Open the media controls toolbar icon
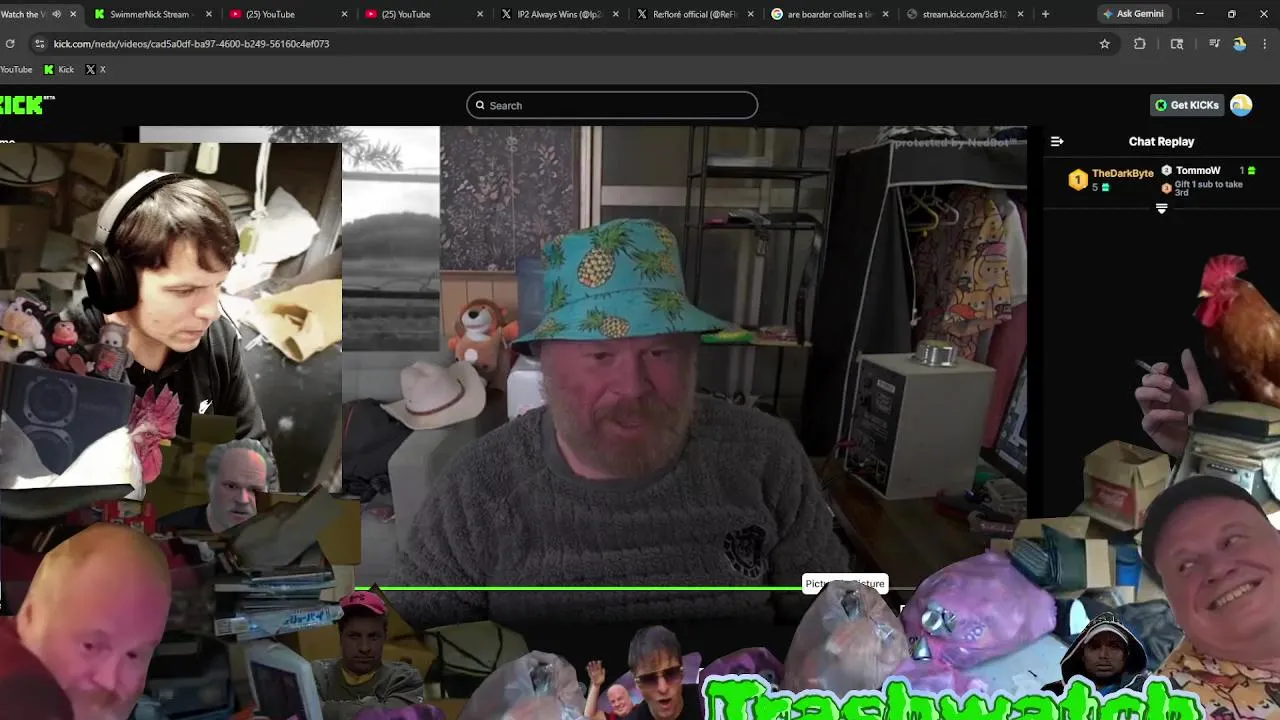Viewport: 1280px width, 720px height. click(x=1214, y=44)
